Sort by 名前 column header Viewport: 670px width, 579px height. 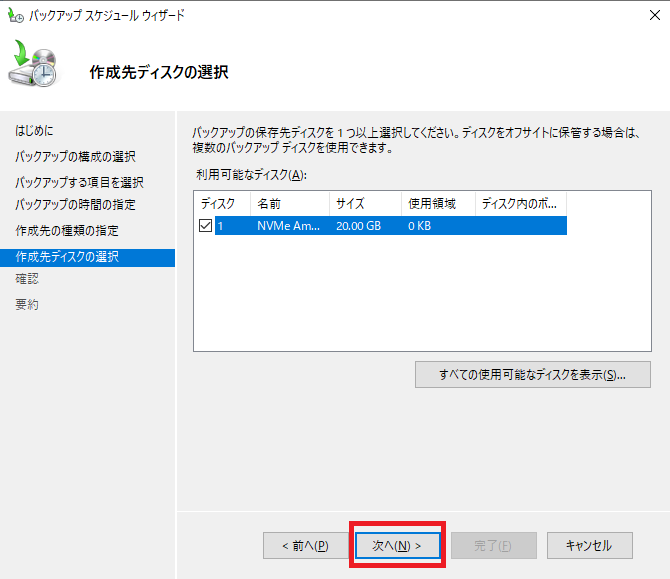(288, 203)
